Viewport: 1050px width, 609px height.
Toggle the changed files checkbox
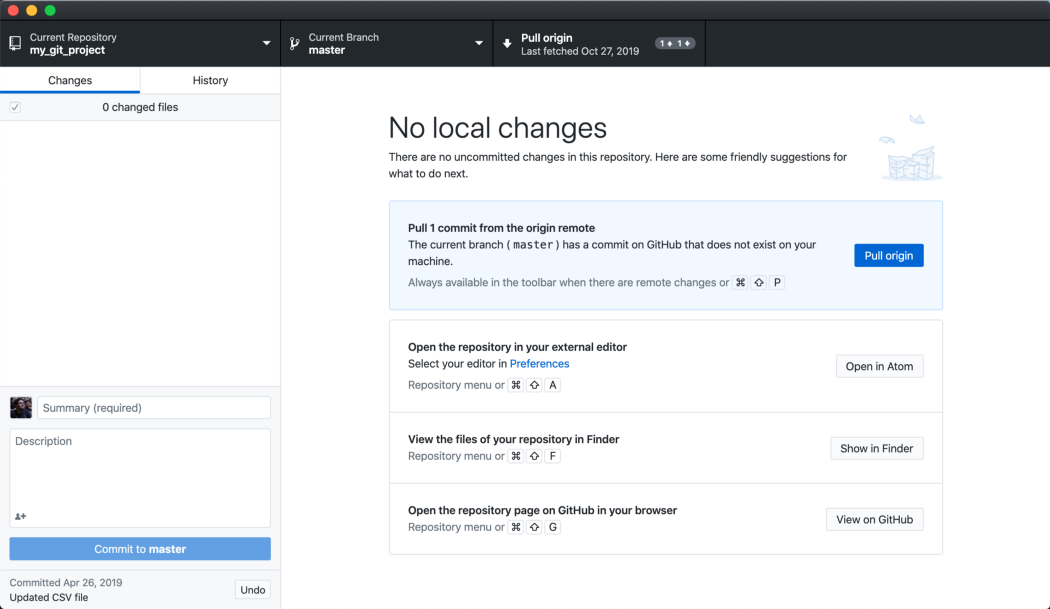15,107
